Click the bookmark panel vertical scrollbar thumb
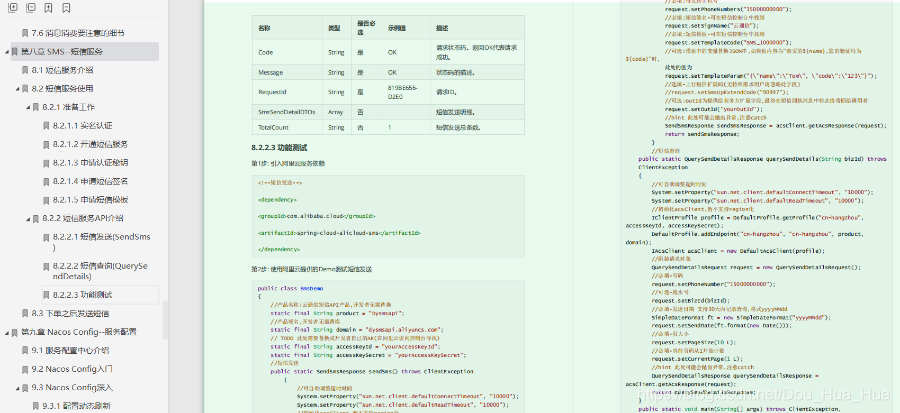900x413 pixels. pyautogui.click(x=166, y=319)
